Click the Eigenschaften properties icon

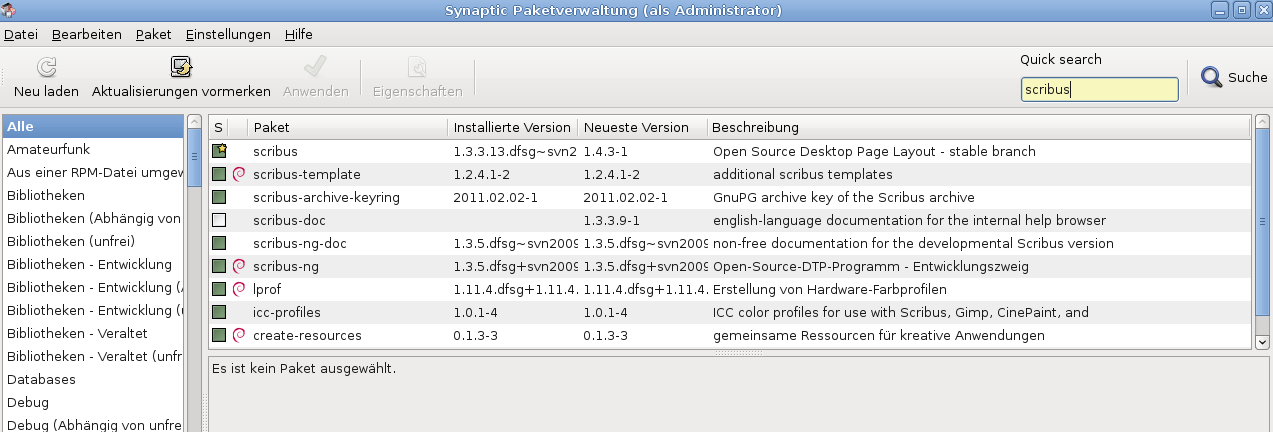pos(417,67)
